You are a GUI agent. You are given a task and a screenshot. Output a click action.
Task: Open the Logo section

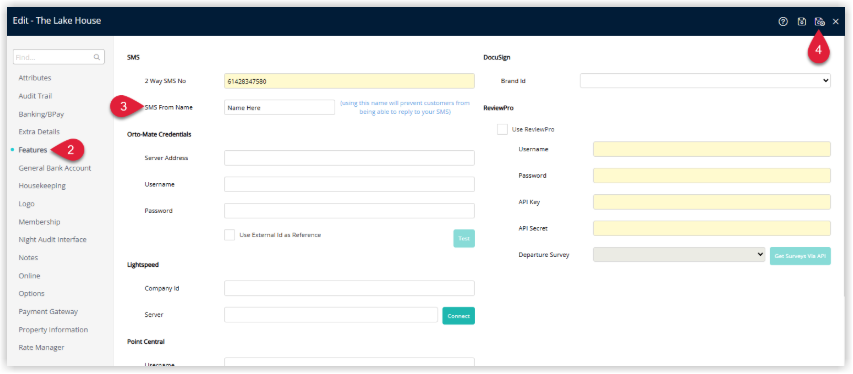pos(26,204)
